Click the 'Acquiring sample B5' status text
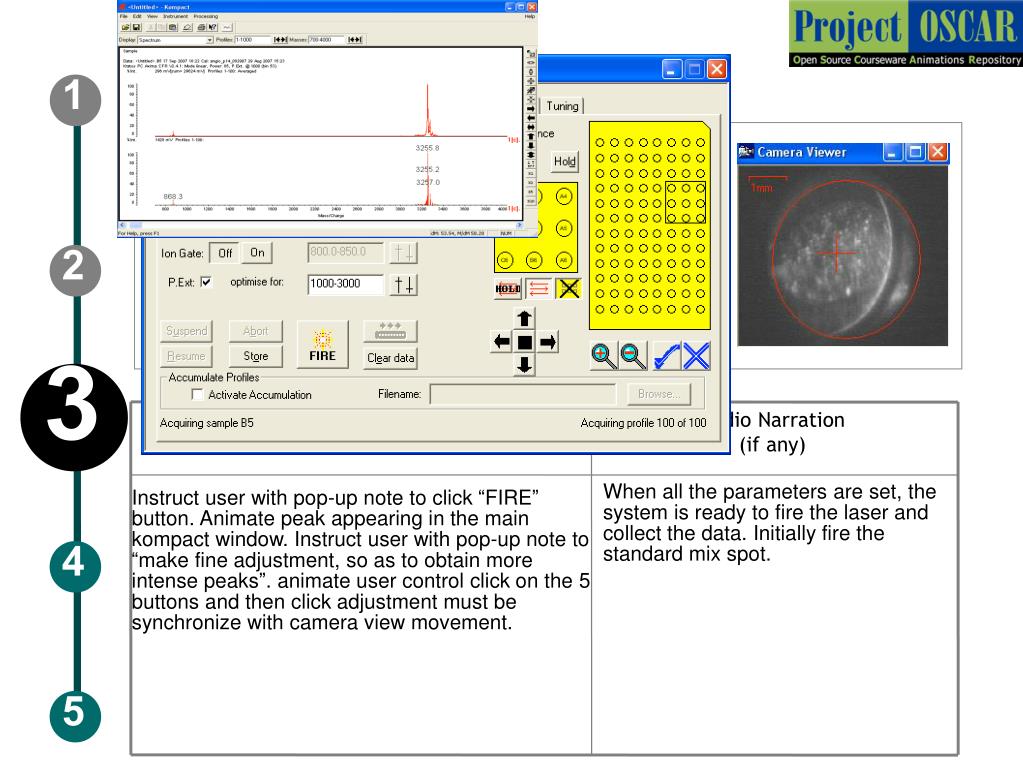The width and height of the screenshot is (1023, 767). (x=207, y=423)
